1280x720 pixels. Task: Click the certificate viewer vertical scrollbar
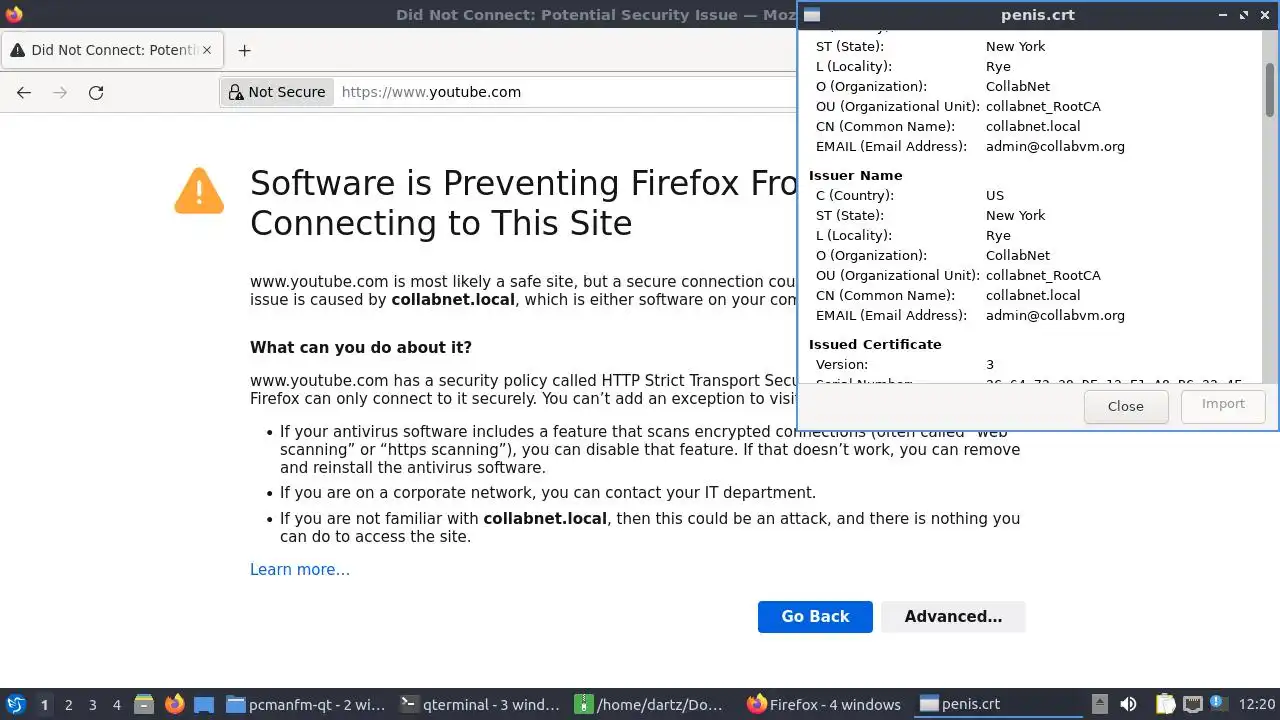[x=1270, y=90]
